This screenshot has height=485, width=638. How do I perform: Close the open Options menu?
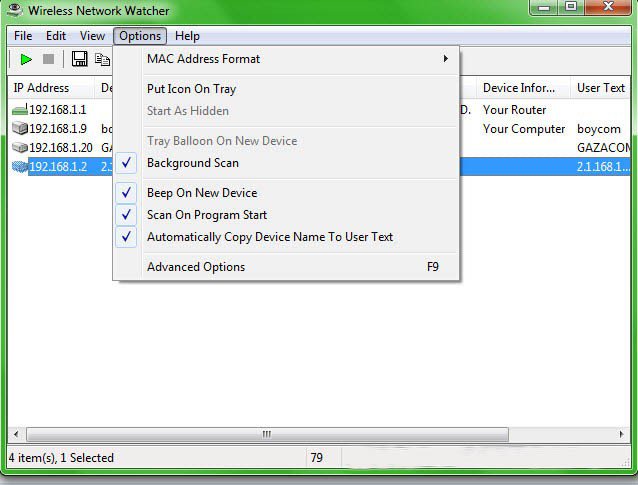tap(139, 36)
